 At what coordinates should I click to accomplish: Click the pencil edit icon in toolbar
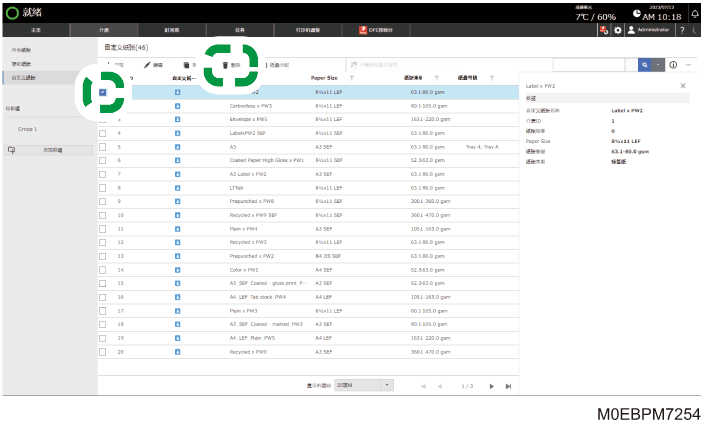pyautogui.click(x=147, y=66)
